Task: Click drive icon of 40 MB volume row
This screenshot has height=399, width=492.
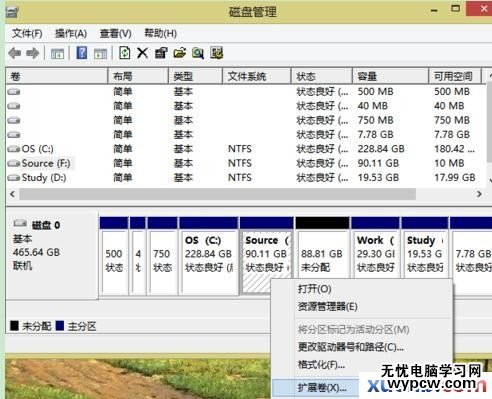Action: coord(14,106)
